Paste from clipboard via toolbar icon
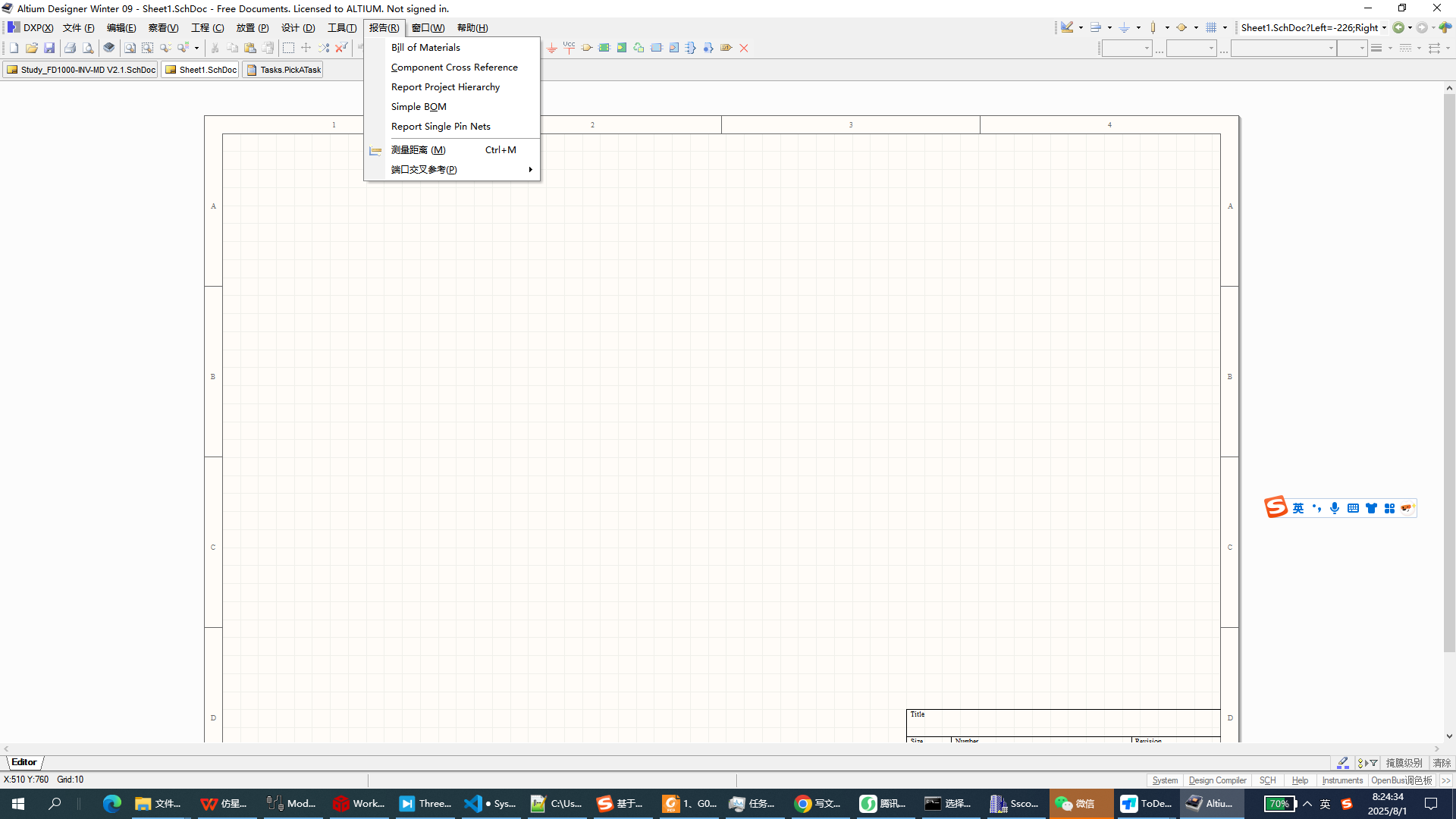Viewport: 1456px width, 819px height. pos(250,48)
